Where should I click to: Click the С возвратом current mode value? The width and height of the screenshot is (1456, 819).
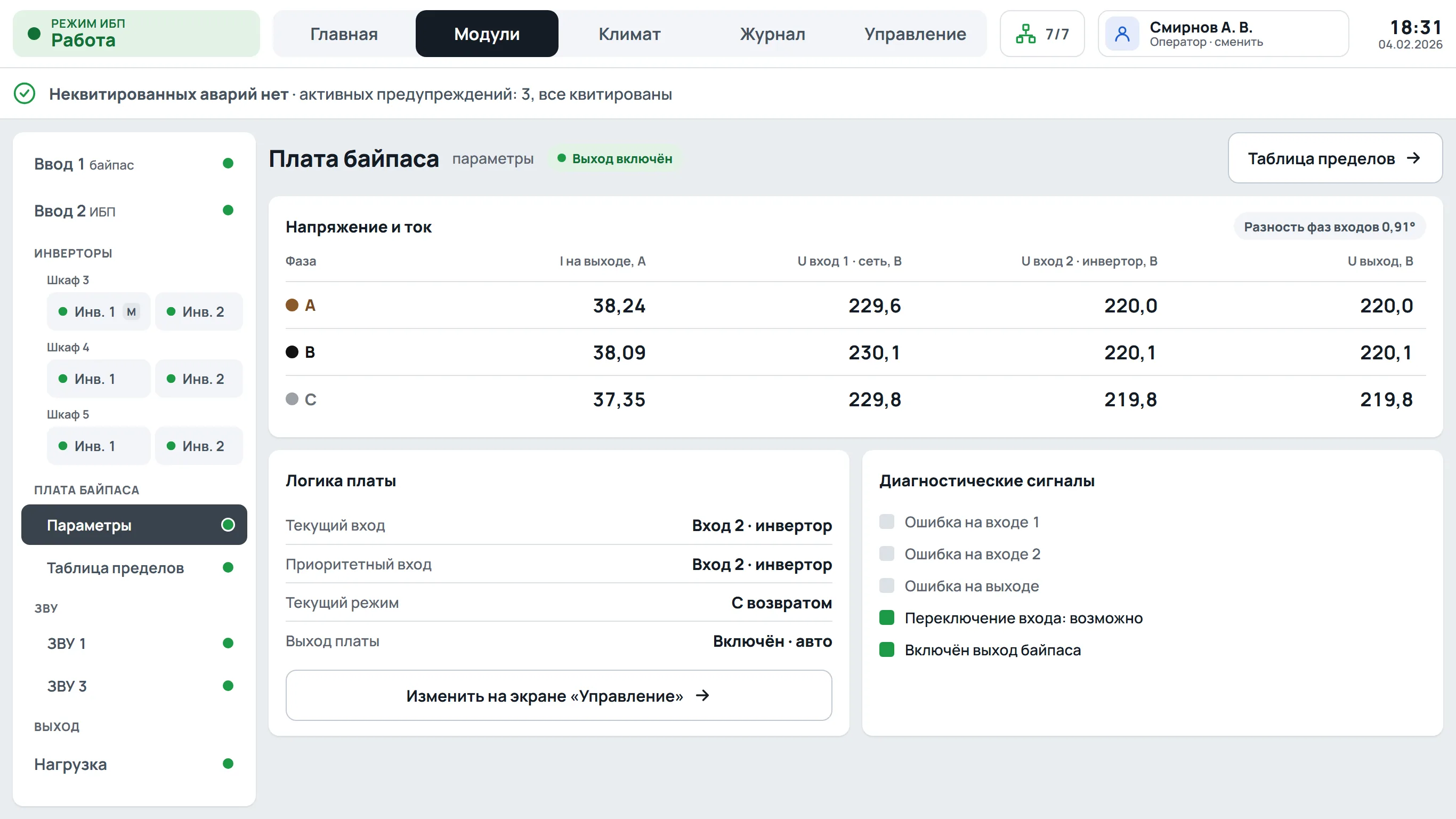[x=782, y=603]
